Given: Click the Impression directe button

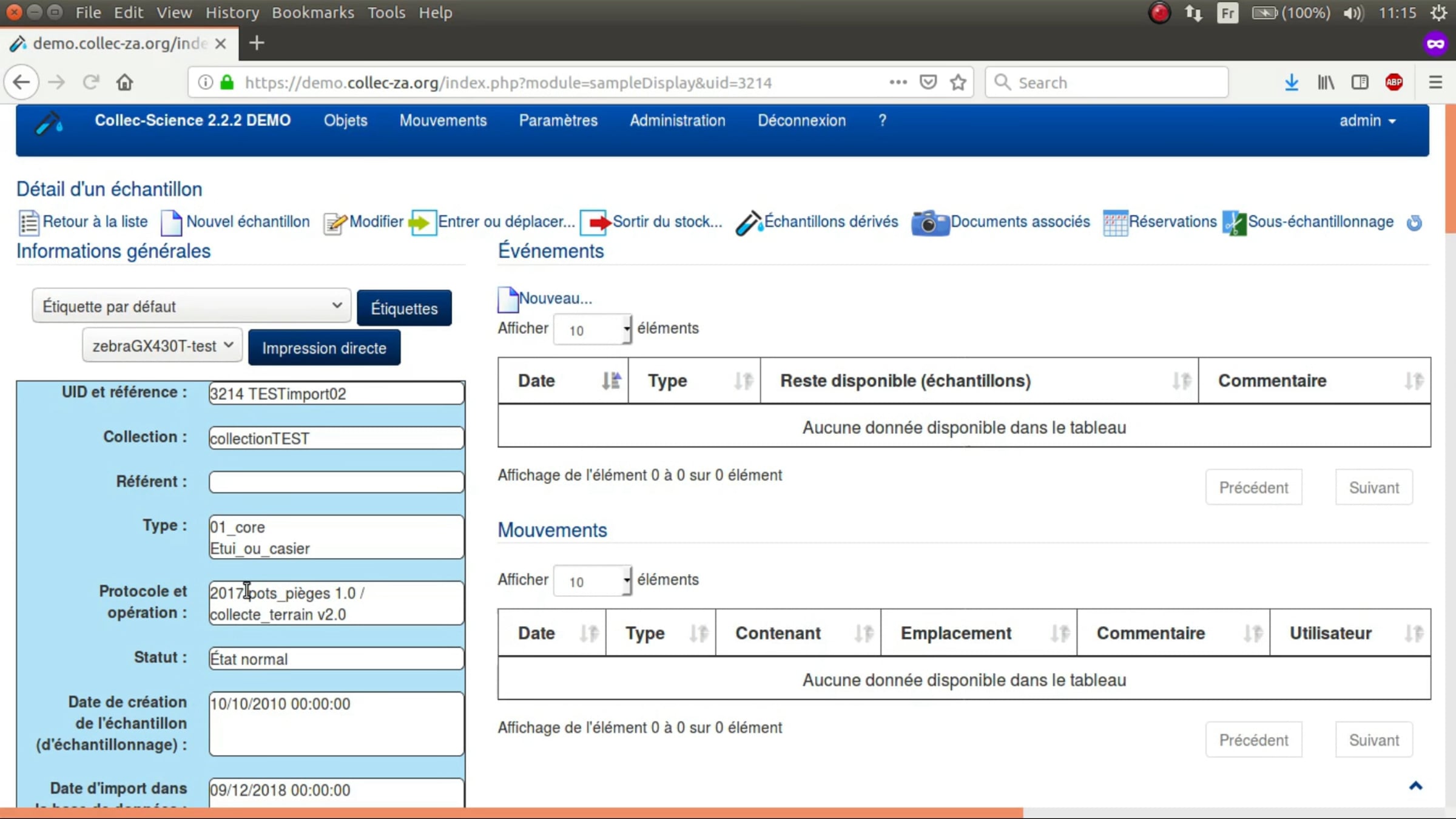Looking at the screenshot, I should (x=324, y=348).
